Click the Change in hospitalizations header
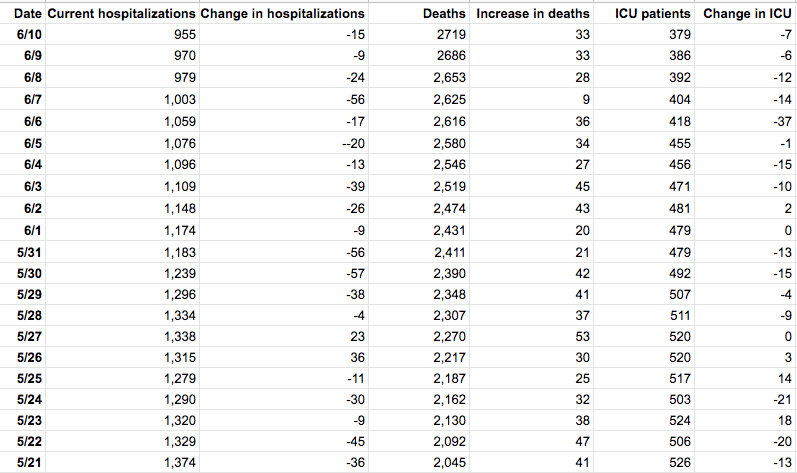 [x=283, y=14]
